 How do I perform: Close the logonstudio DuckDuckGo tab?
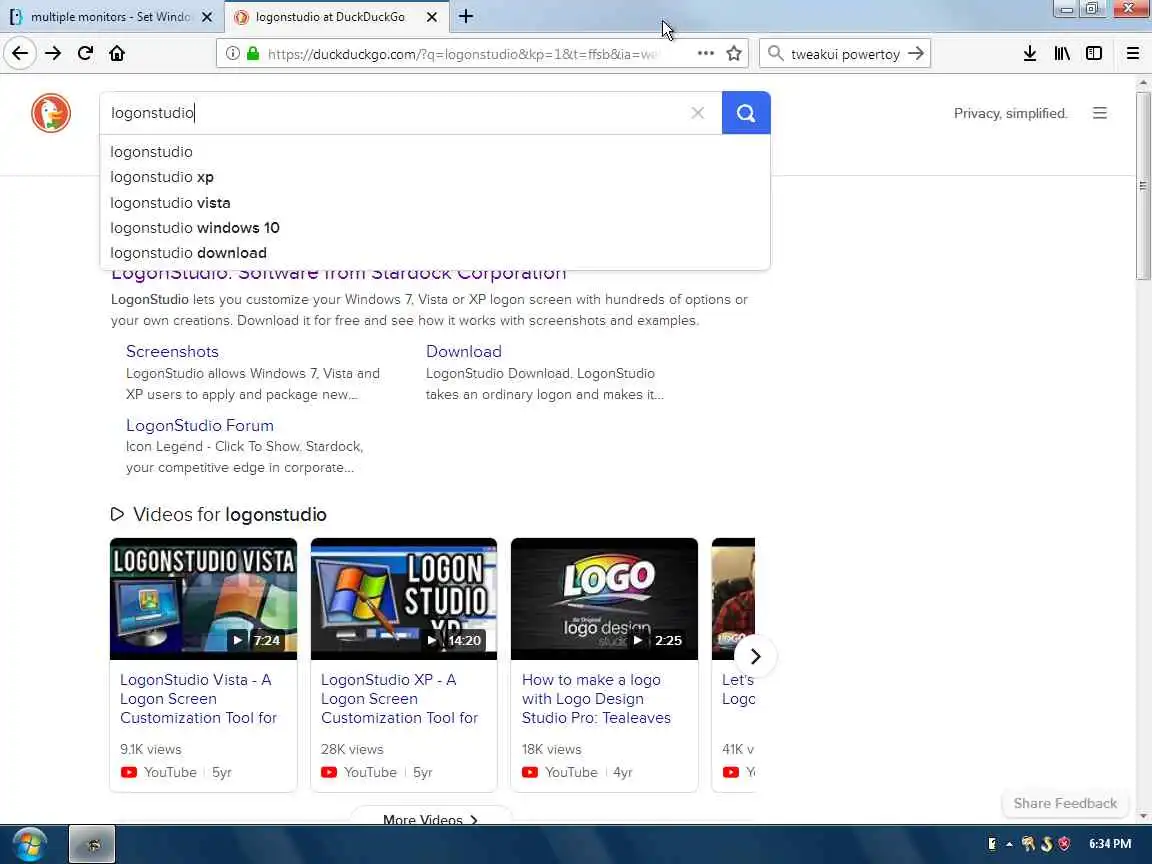click(432, 17)
